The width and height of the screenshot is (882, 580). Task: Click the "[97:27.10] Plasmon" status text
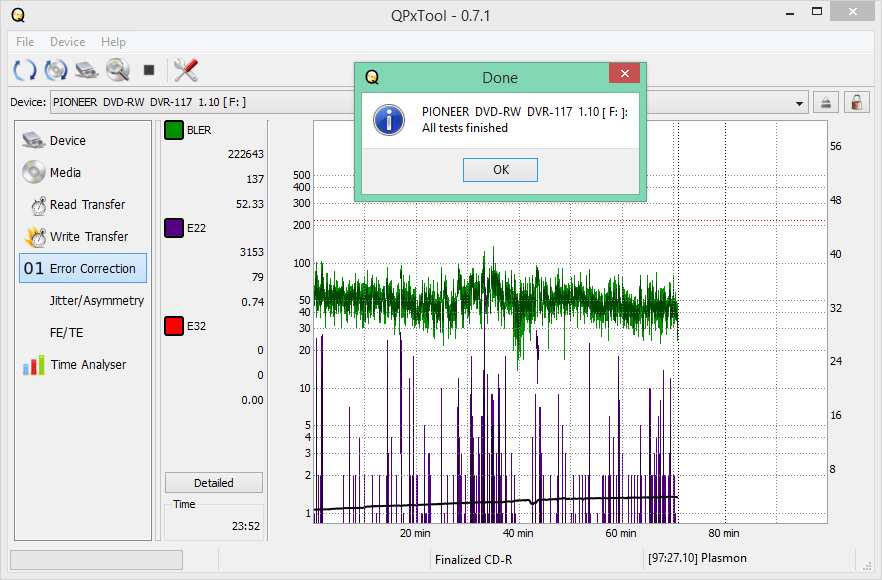[x=698, y=558]
